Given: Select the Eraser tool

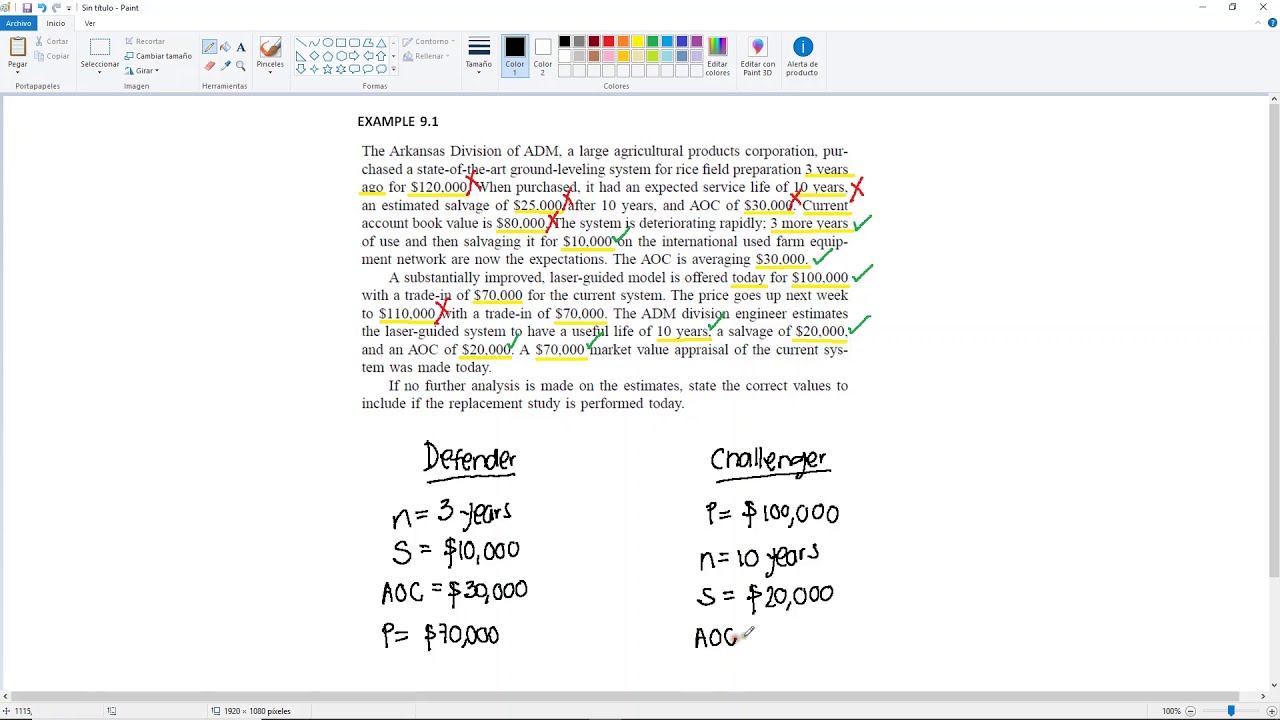Looking at the screenshot, I should coord(209,65).
